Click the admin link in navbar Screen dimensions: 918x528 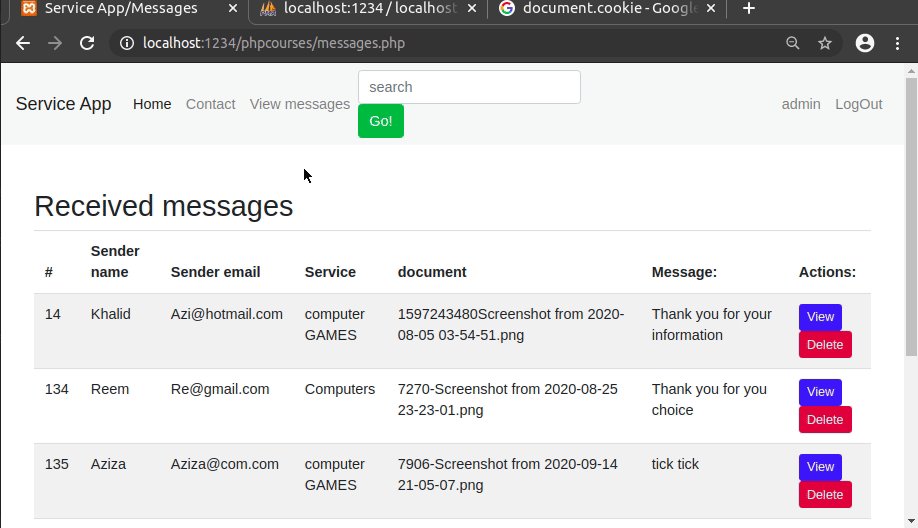801,104
